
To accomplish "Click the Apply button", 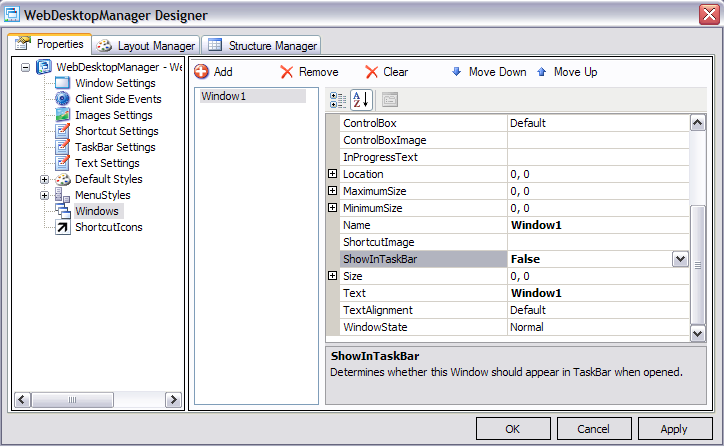I will pos(673,429).
